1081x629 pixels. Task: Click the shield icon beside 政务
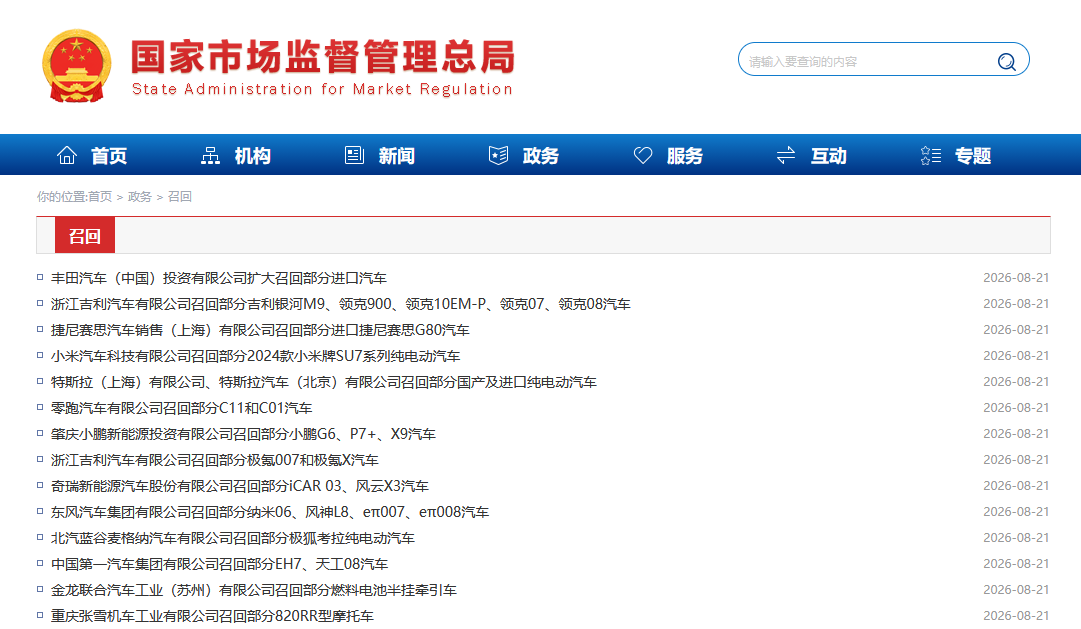point(498,155)
